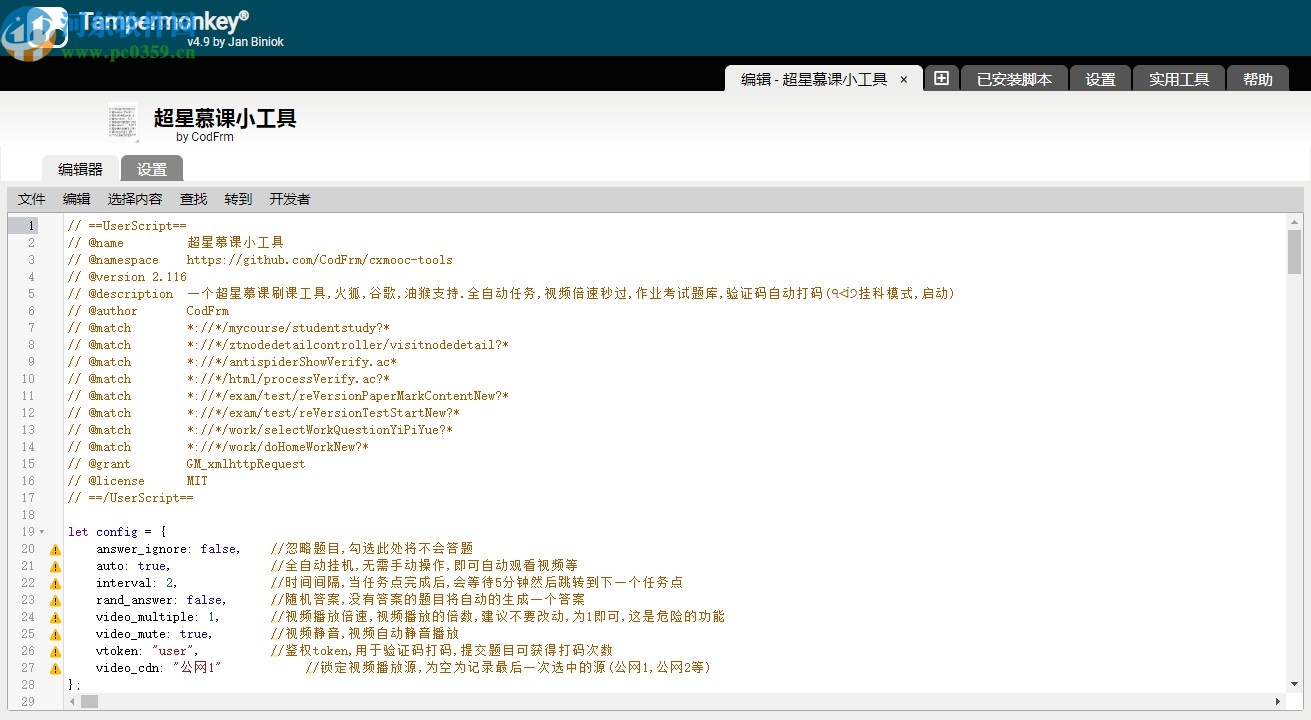This screenshot has height=720, width=1311.
Task: Switch to the 实用工具 tab
Action: (x=1179, y=79)
